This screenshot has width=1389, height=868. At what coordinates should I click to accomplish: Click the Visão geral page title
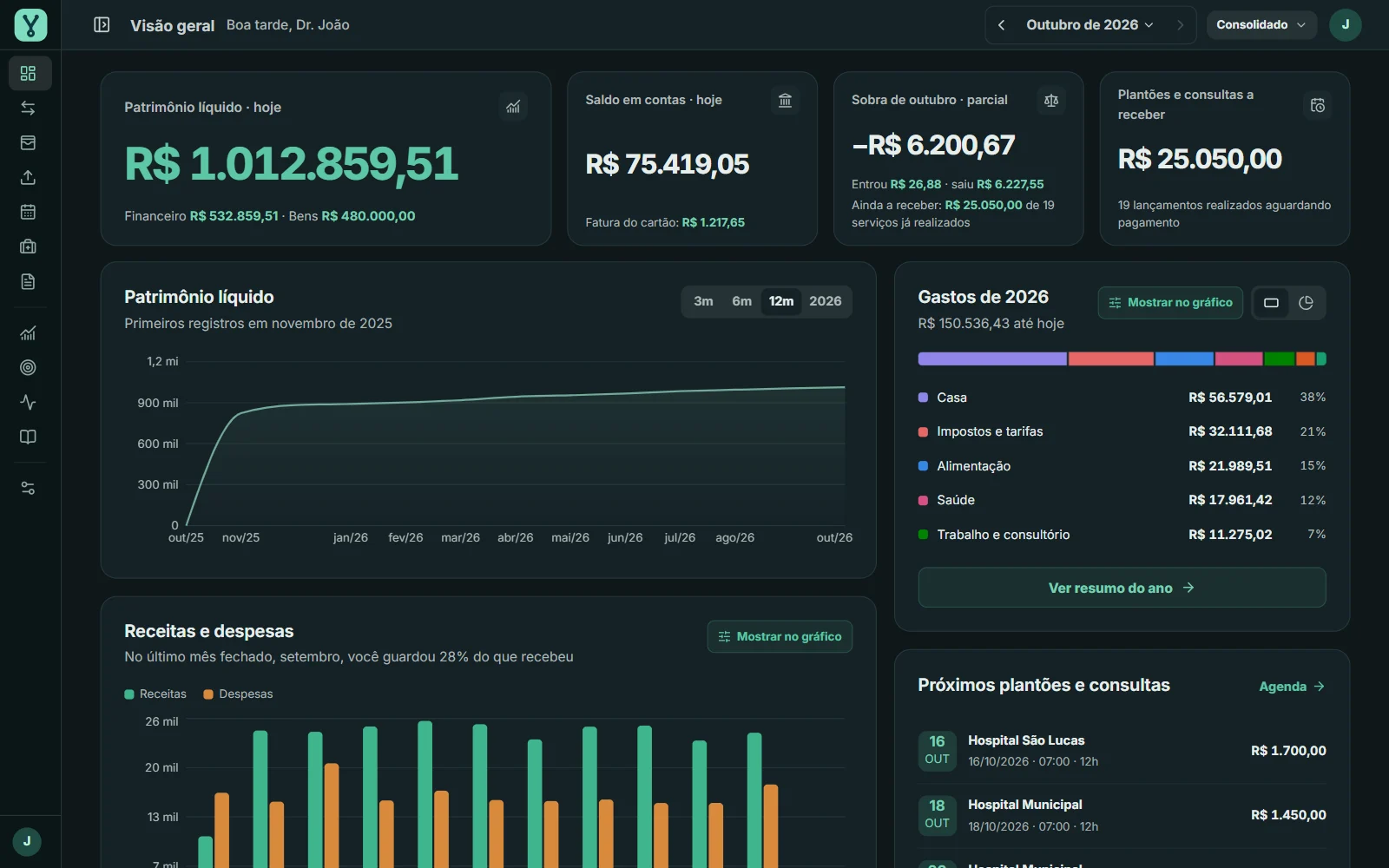point(172,26)
